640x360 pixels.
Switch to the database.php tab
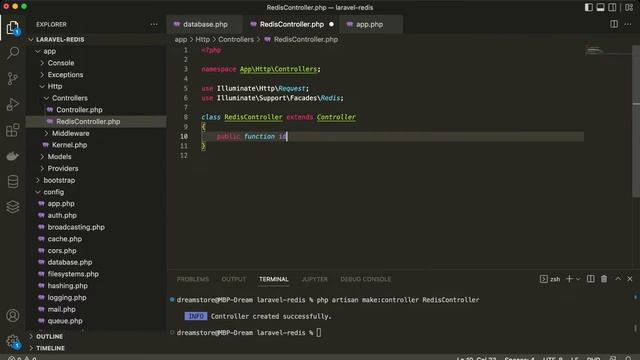205,24
